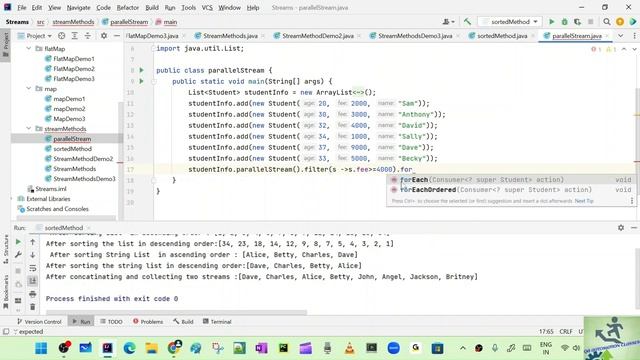Click Expand All icon in Project panel
640x360 pixels.
pyautogui.click(x=75, y=36)
